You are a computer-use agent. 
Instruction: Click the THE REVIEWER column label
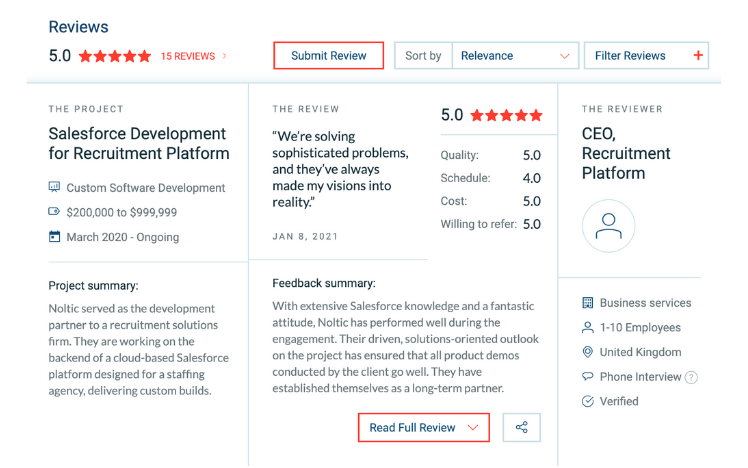622,109
